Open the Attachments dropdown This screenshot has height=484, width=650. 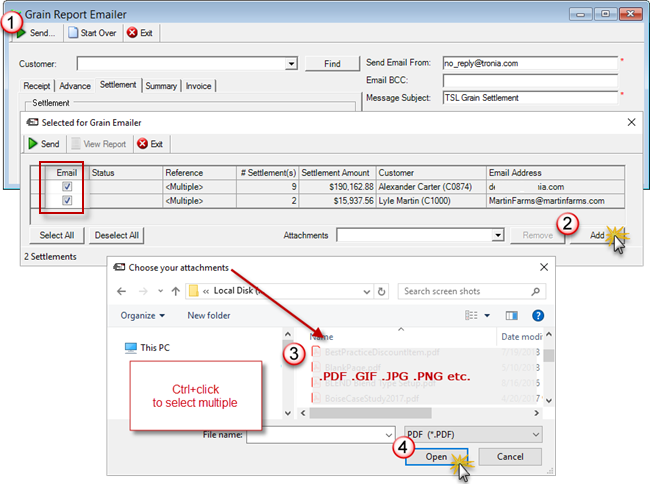498,235
